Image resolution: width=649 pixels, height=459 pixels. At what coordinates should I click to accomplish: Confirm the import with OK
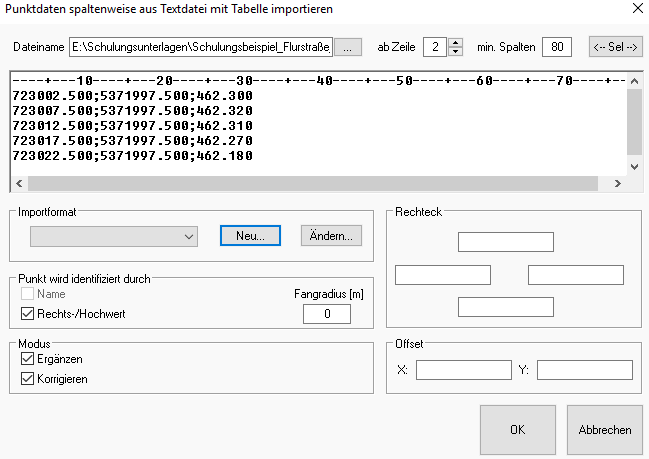tap(517, 430)
